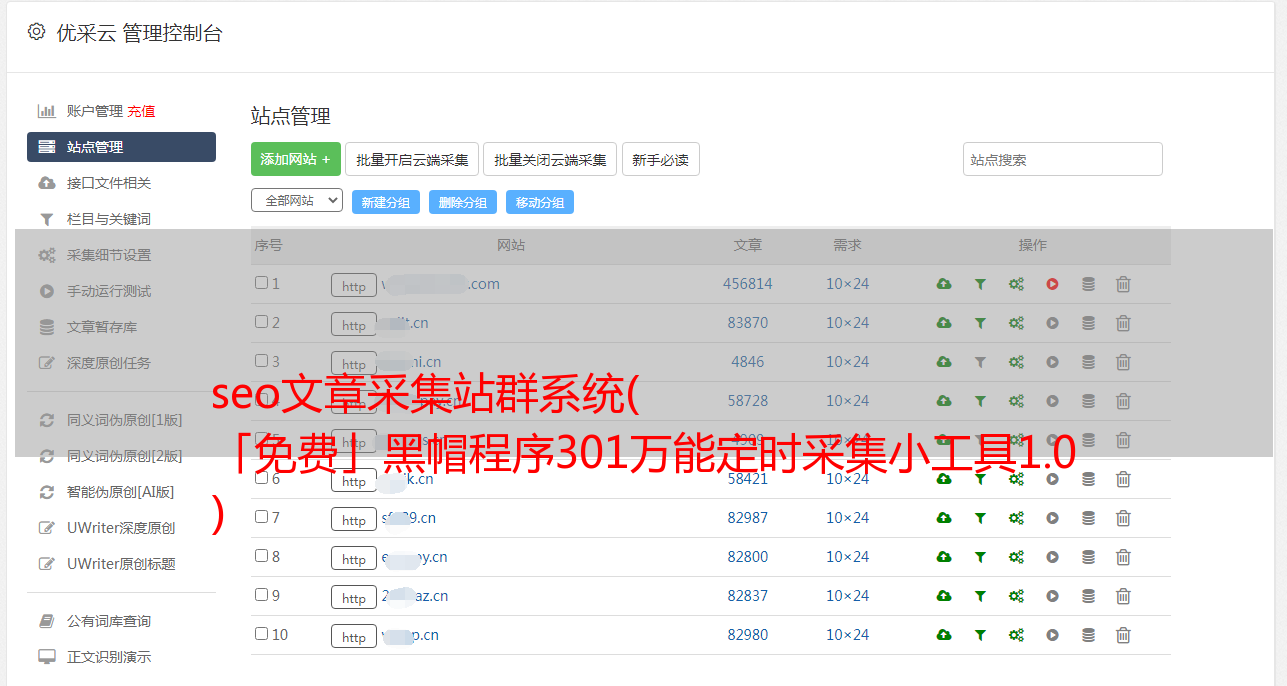Click red 充值 recharge link
This screenshot has width=1287, height=686.
pyautogui.click(x=141, y=111)
